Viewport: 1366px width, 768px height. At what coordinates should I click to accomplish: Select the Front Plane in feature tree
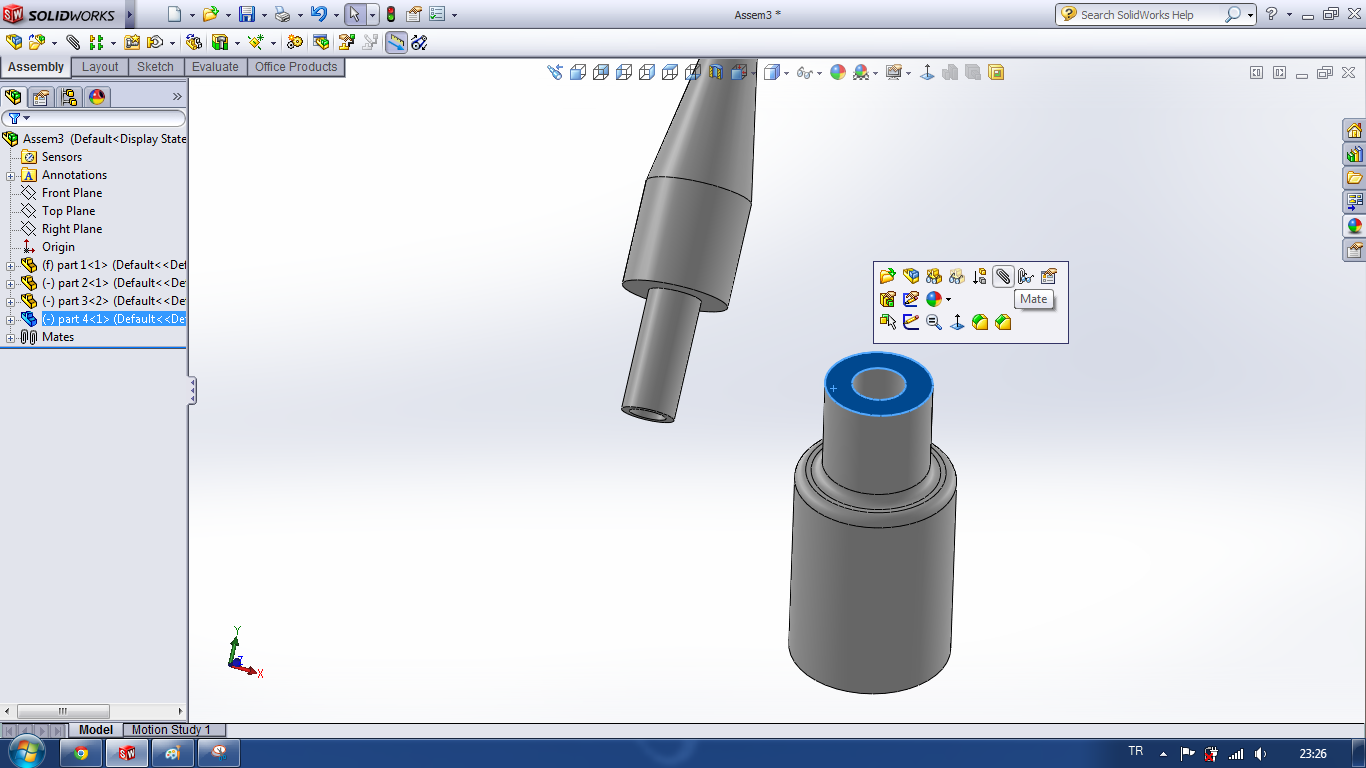(x=72, y=193)
